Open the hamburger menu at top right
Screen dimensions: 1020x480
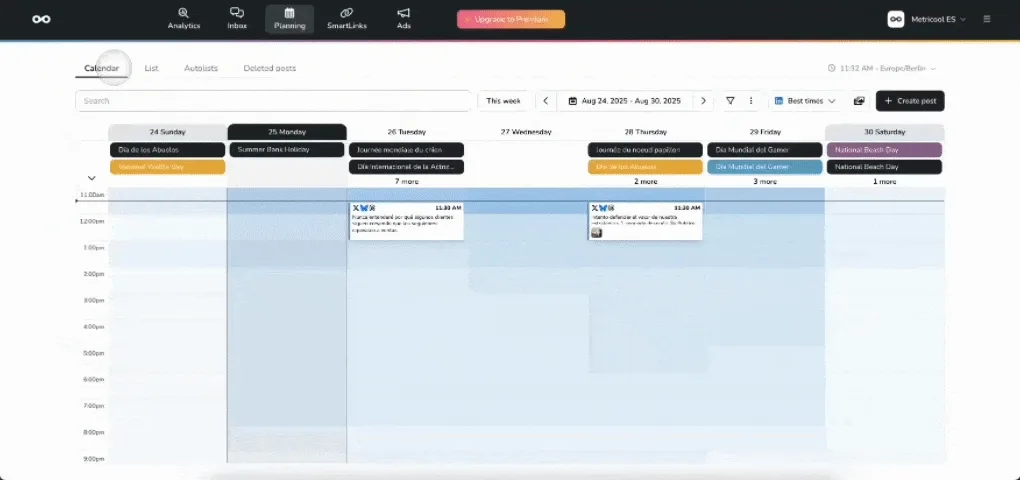pyautogui.click(x=987, y=19)
